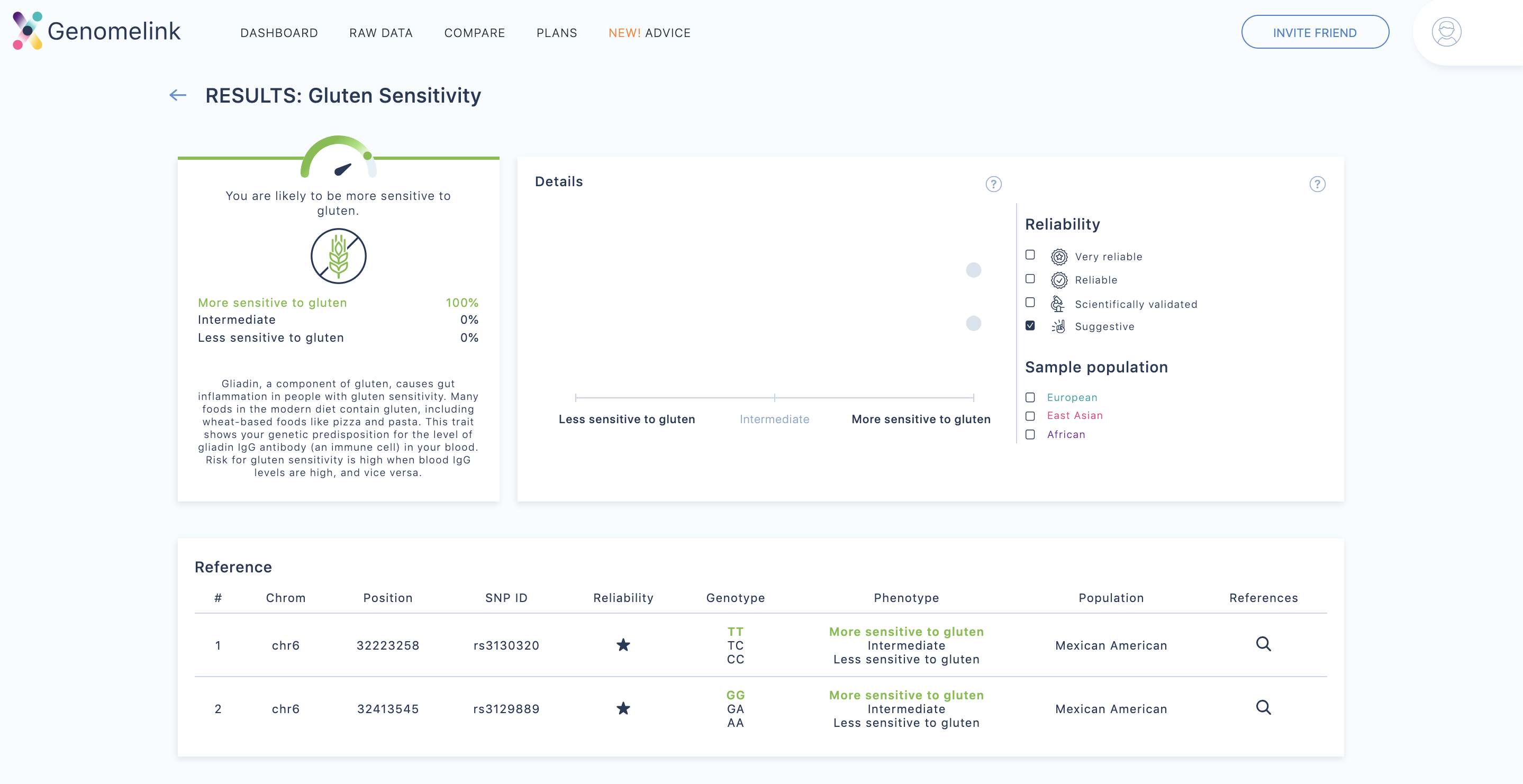Viewport: 1523px width, 784px height.
Task: Click the Genomelink logo
Action: 96,31
